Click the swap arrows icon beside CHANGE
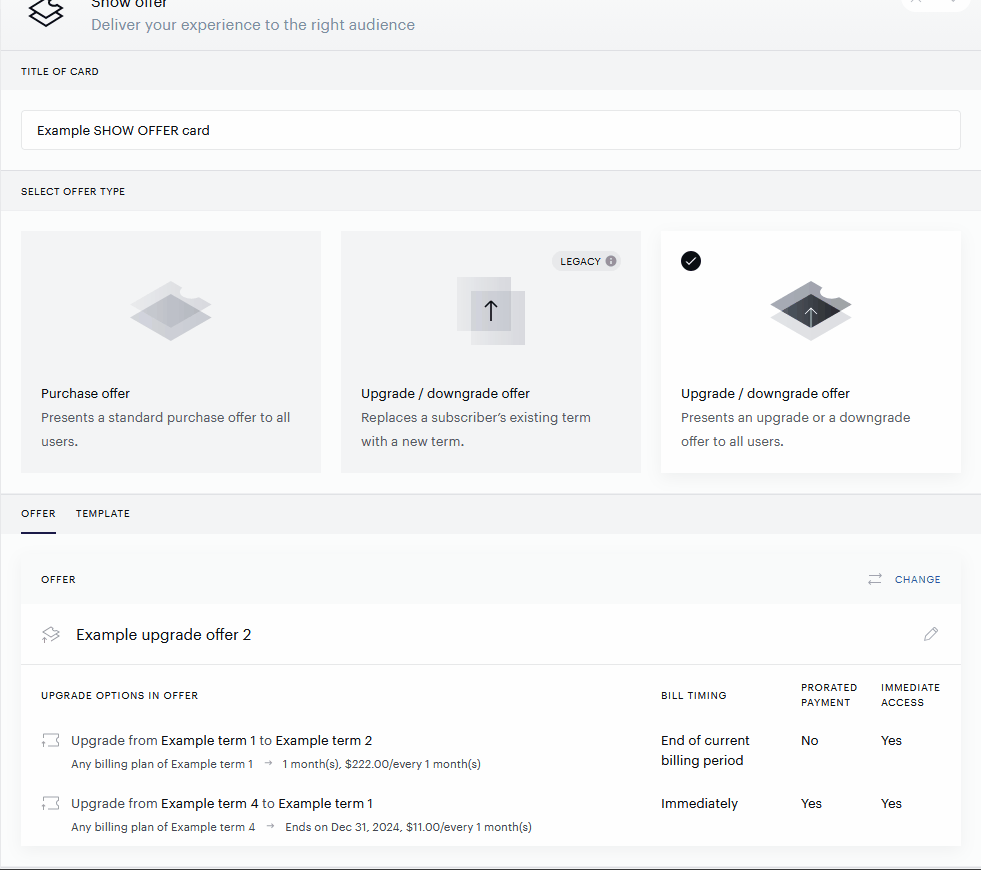This screenshot has height=870, width=981. click(x=875, y=579)
